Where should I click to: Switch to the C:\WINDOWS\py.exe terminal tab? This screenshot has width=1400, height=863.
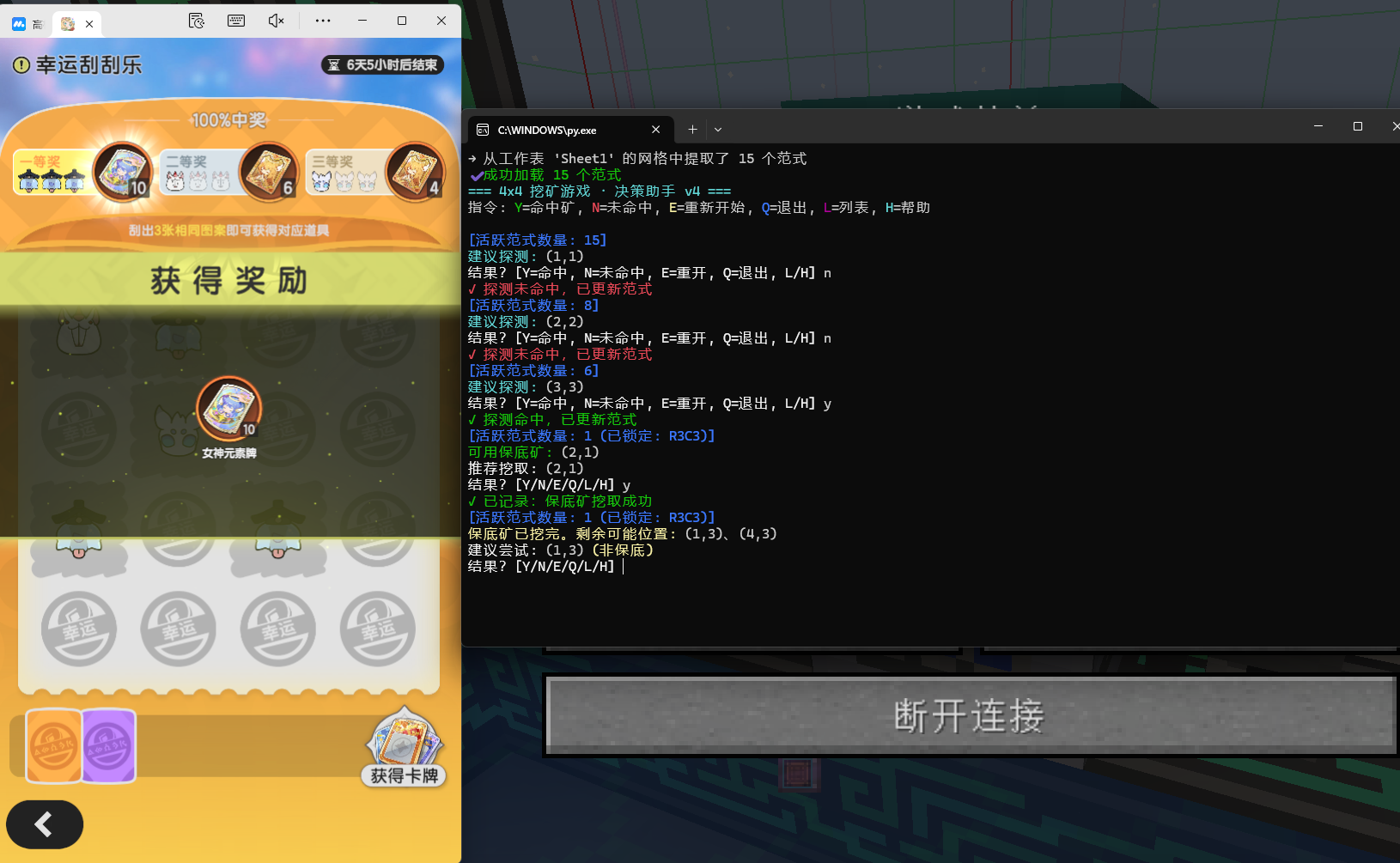558,130
